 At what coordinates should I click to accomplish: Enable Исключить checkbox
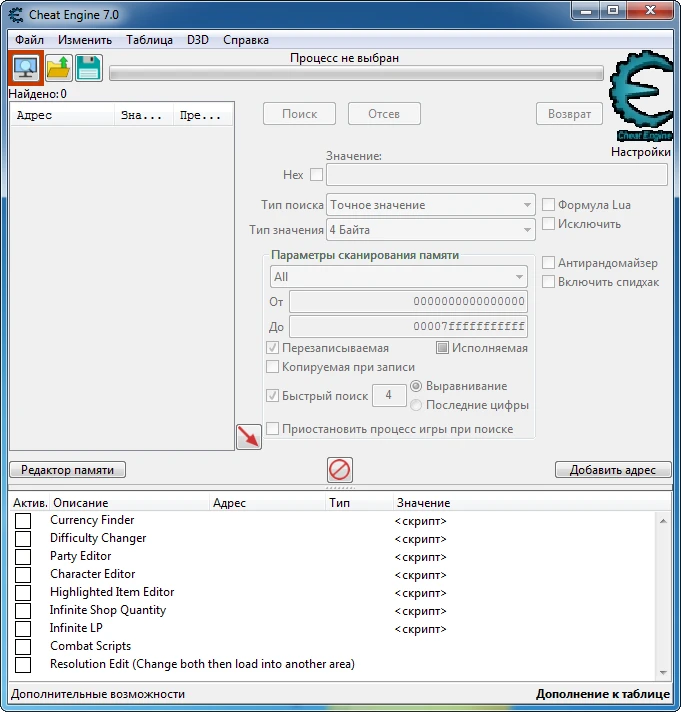tap(548, 223)
